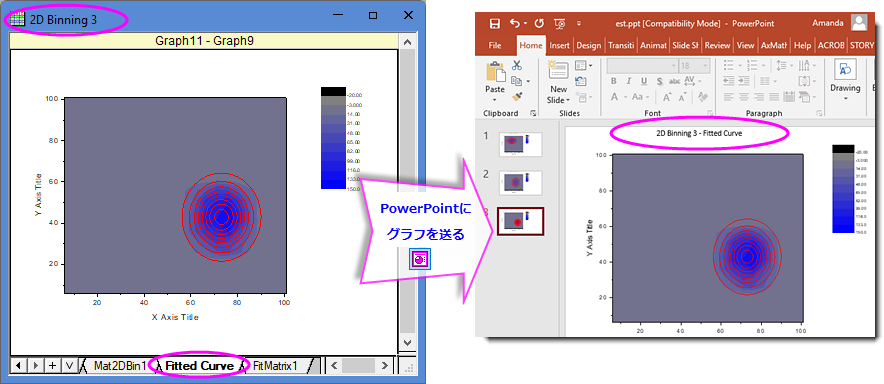This screenshot has width=884, height=384.
Task: Click Increase List Level icon
Action: click(744, 81)
